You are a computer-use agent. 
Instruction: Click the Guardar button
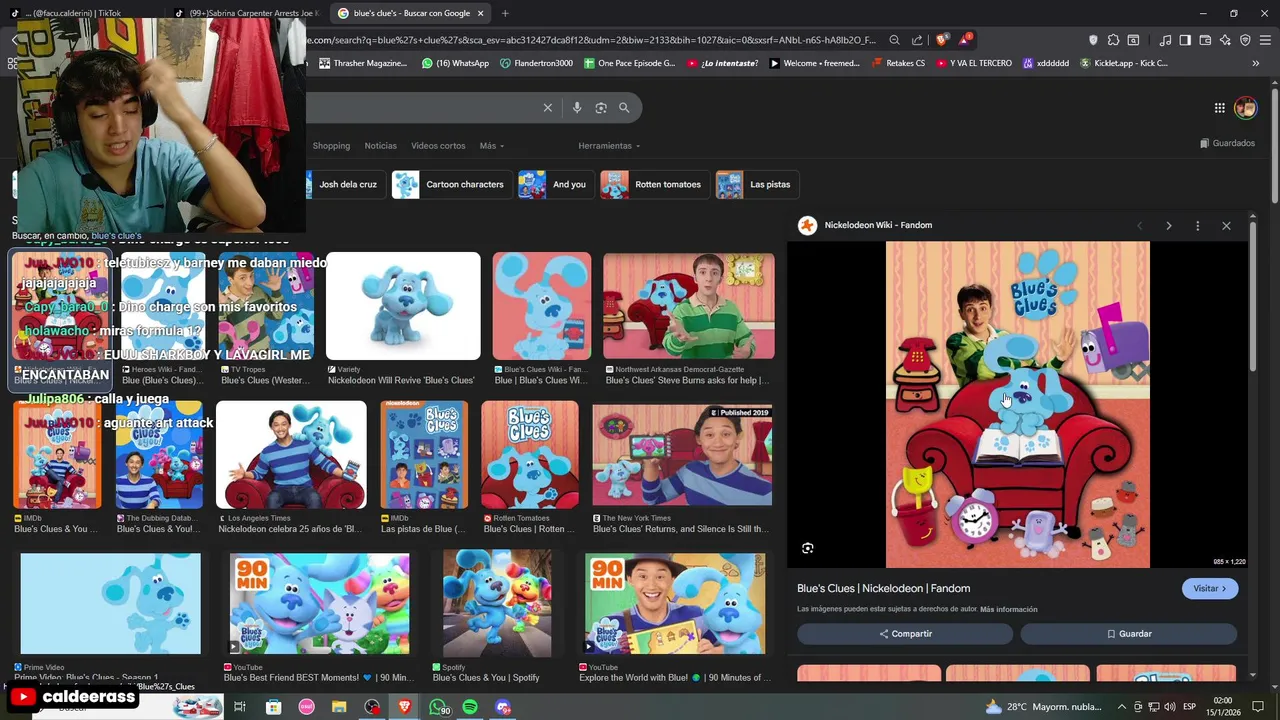(x=1129, y=634)
